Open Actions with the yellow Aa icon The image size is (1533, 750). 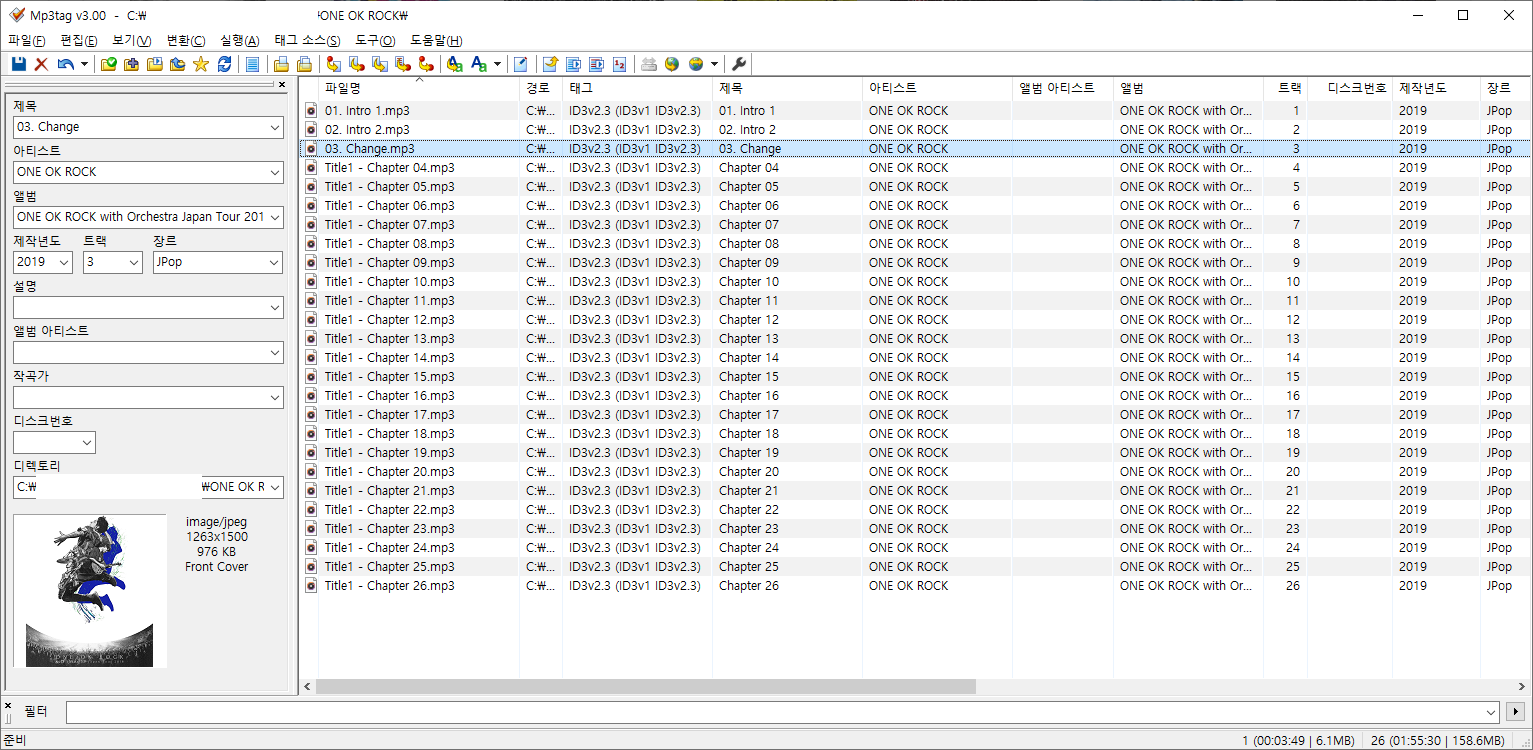455,64
